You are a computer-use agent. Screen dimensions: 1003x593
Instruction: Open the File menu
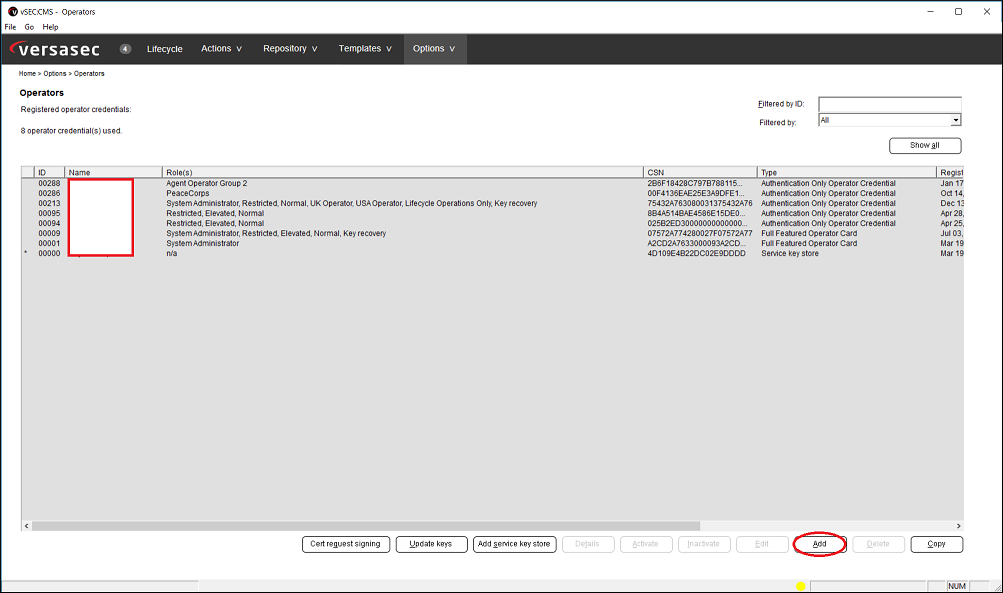click(10, 27)
